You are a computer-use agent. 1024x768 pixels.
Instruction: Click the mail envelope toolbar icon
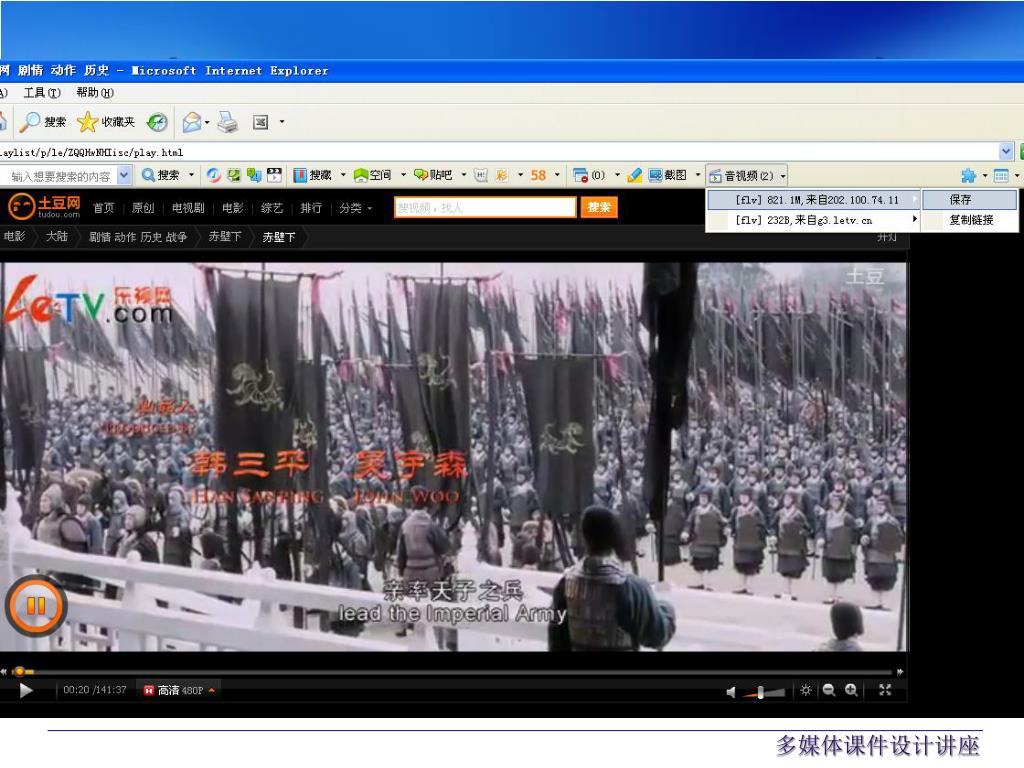click(x=192, y=121)
